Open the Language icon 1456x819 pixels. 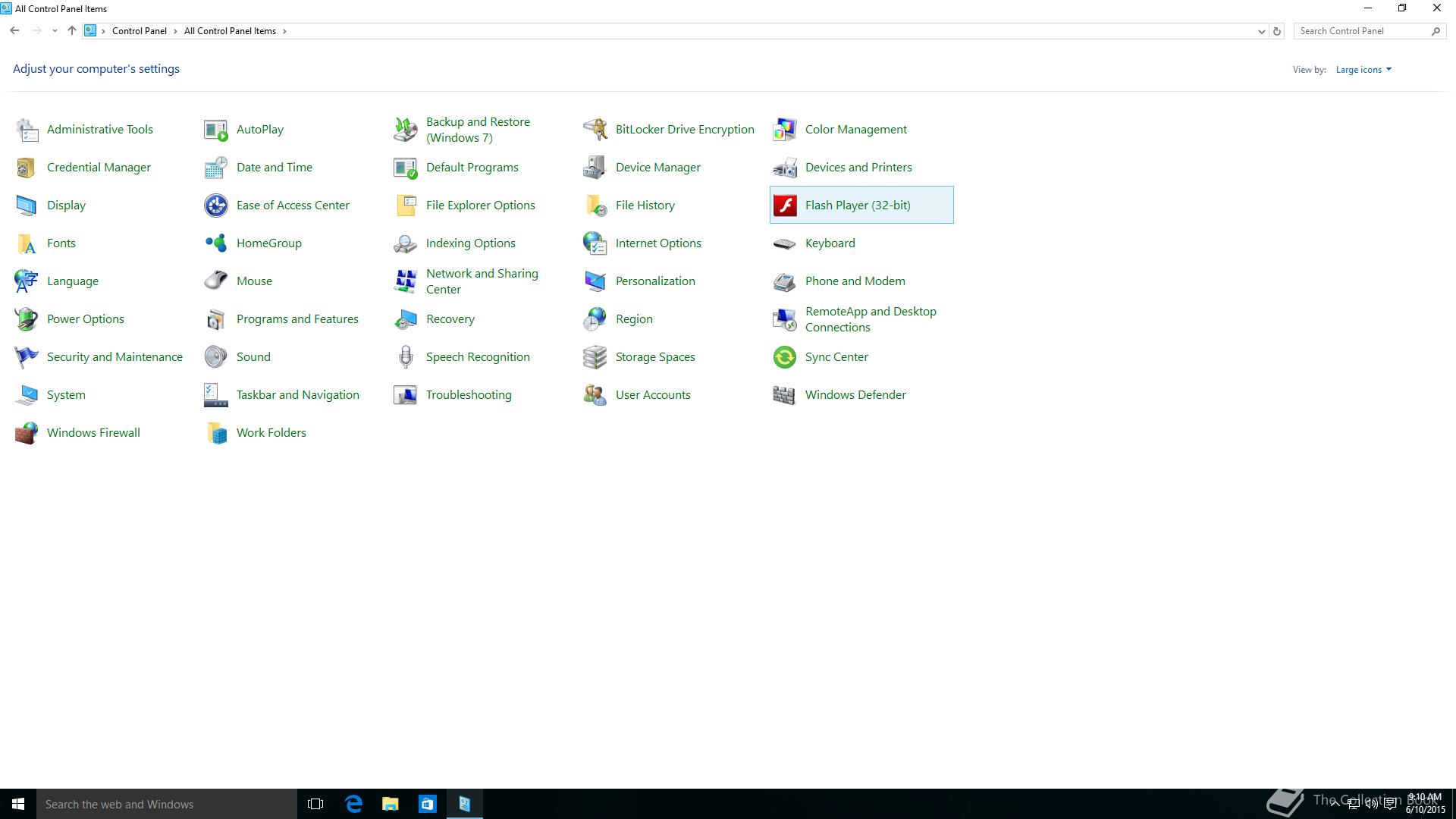(x=27, y=281)
